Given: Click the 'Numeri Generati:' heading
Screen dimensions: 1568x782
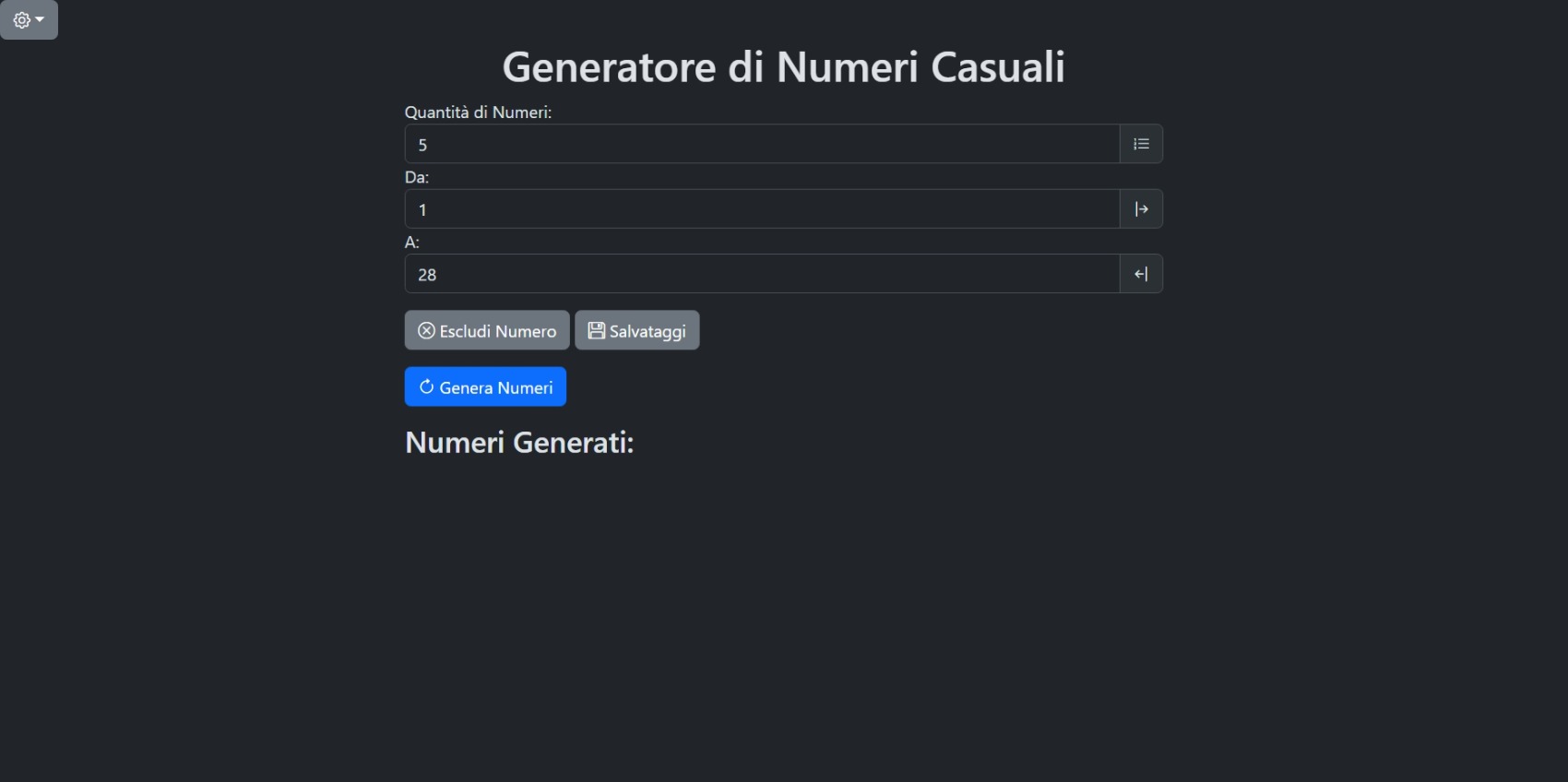Looking at the screenshot, I should point(519,443).
